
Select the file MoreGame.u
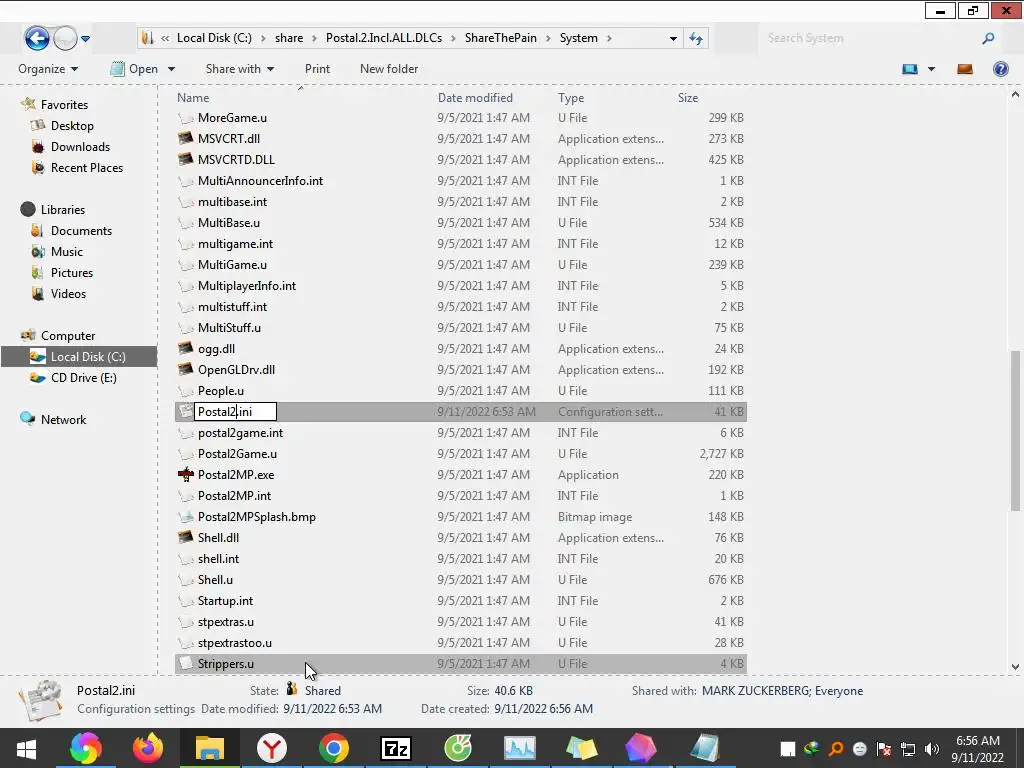232,118
